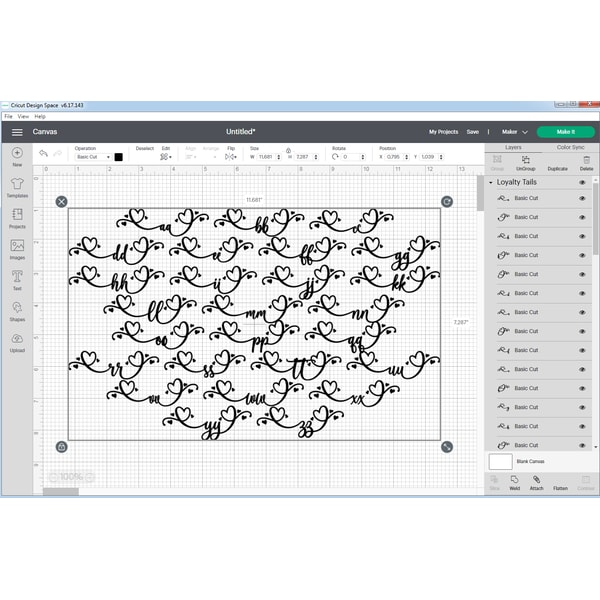
Task: Open the Operation Basic Cut dropdown
Action: coord(93,157)
